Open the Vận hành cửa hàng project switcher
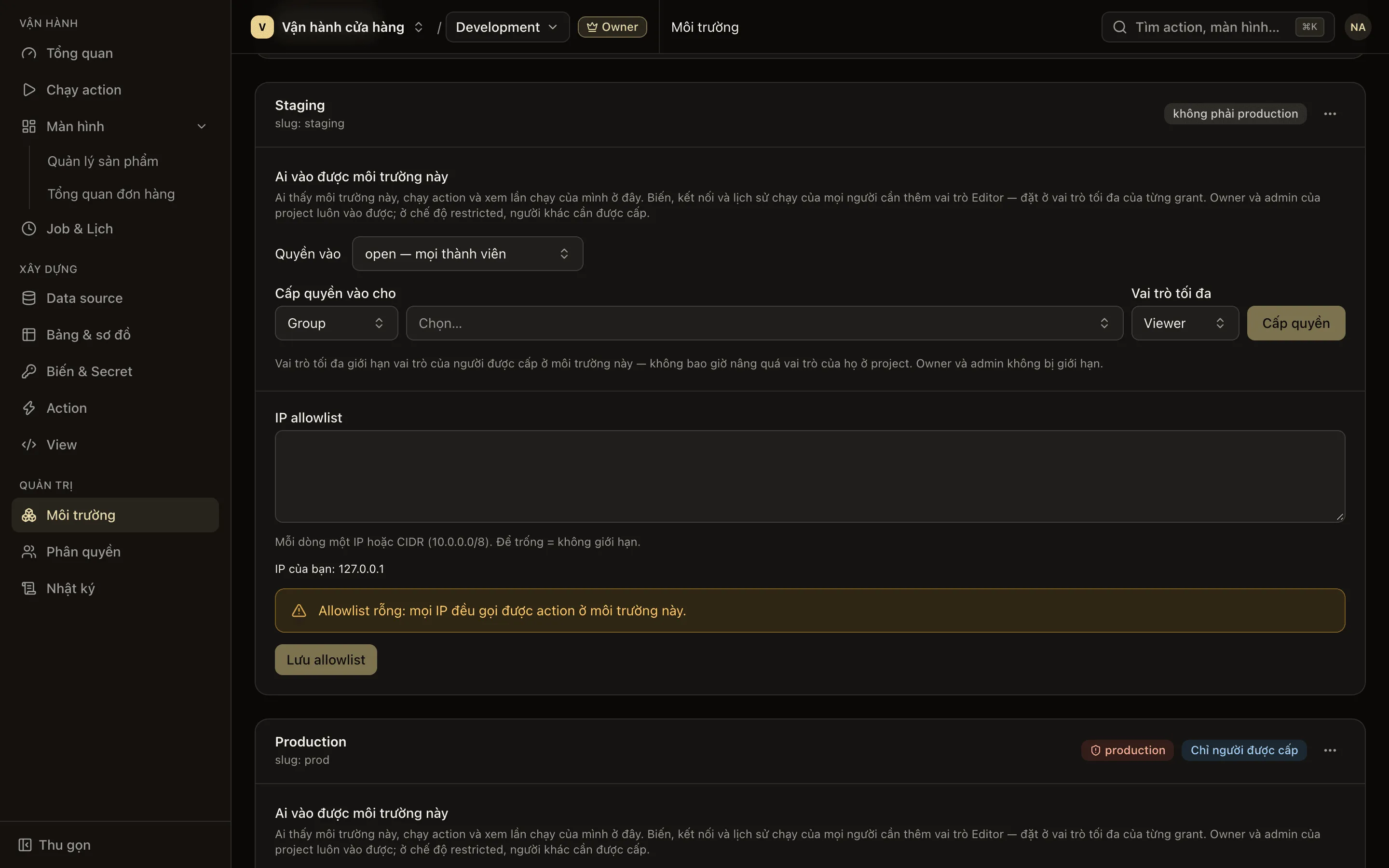The image size is (1389, 868). (x=338, y=27)
